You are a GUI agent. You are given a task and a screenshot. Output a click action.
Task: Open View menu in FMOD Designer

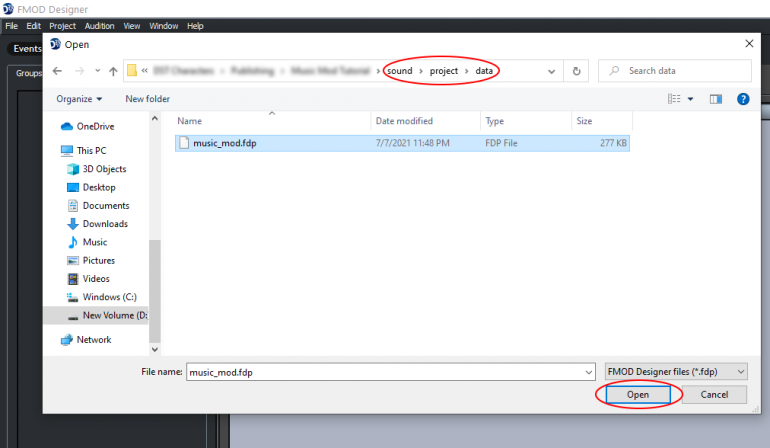click(132, 26)
